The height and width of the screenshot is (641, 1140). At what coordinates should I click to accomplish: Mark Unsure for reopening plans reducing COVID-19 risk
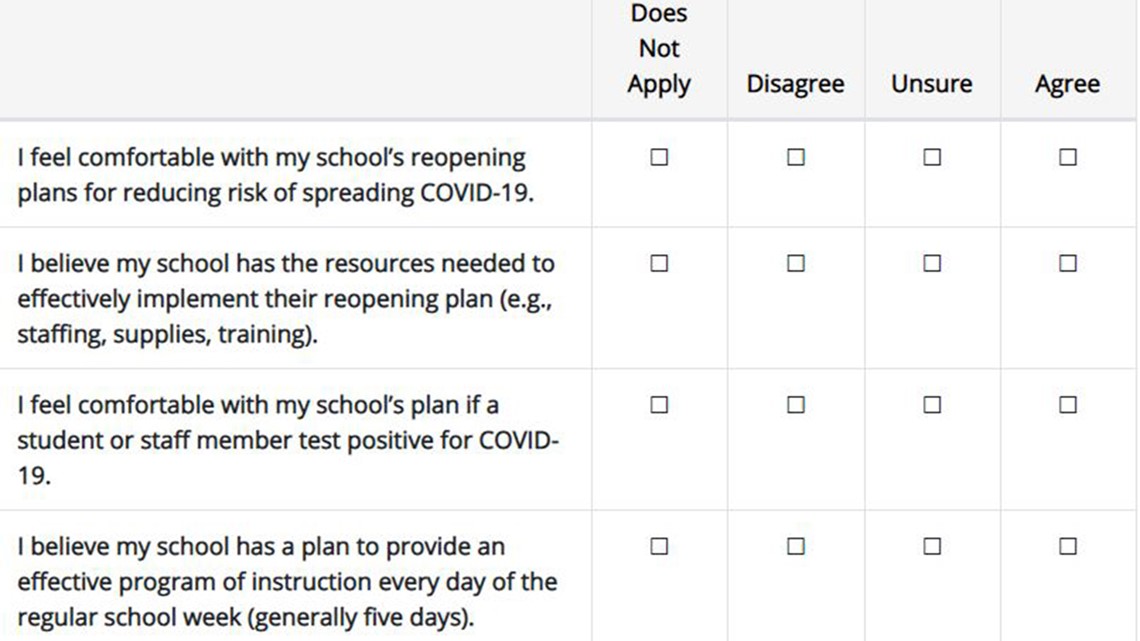(931, 157)
